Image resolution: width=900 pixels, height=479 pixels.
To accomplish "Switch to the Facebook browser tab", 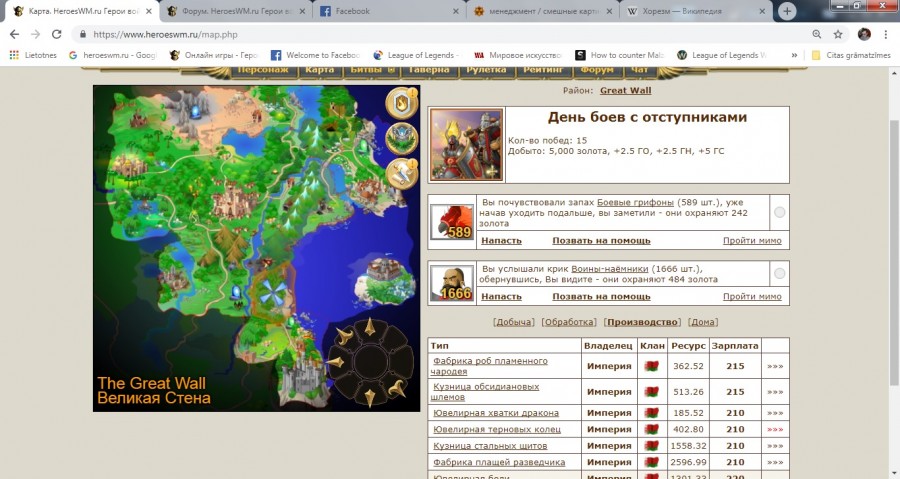I will pyautogui.click(x=389, y=11).
